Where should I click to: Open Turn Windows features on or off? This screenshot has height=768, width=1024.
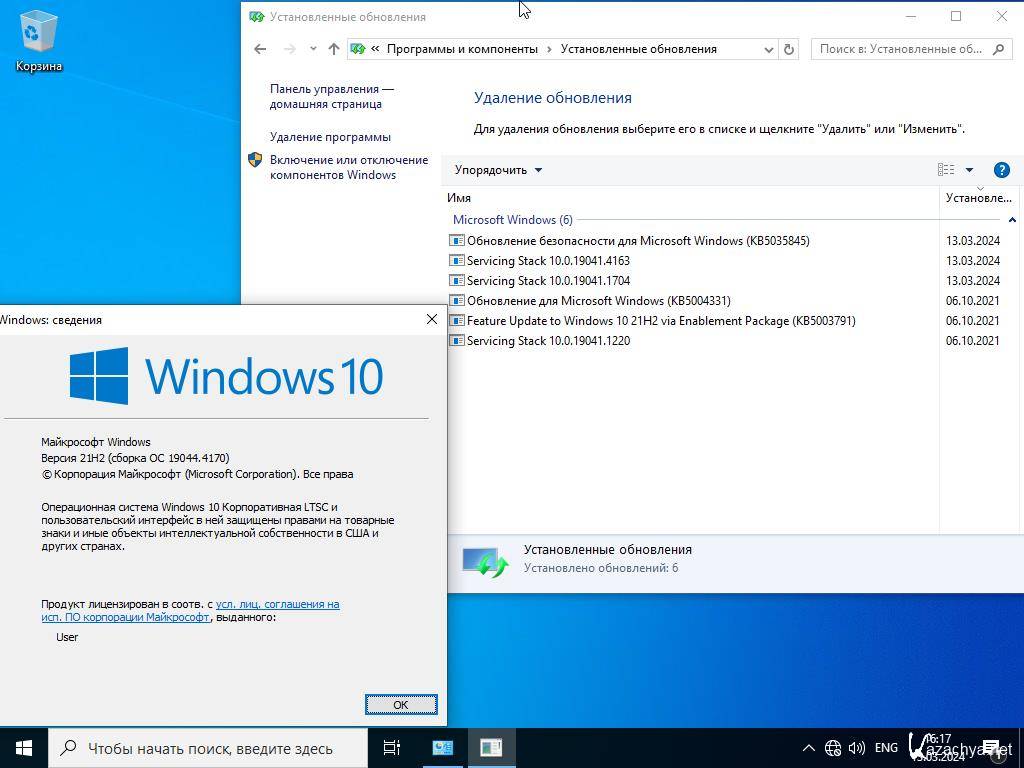348,167
